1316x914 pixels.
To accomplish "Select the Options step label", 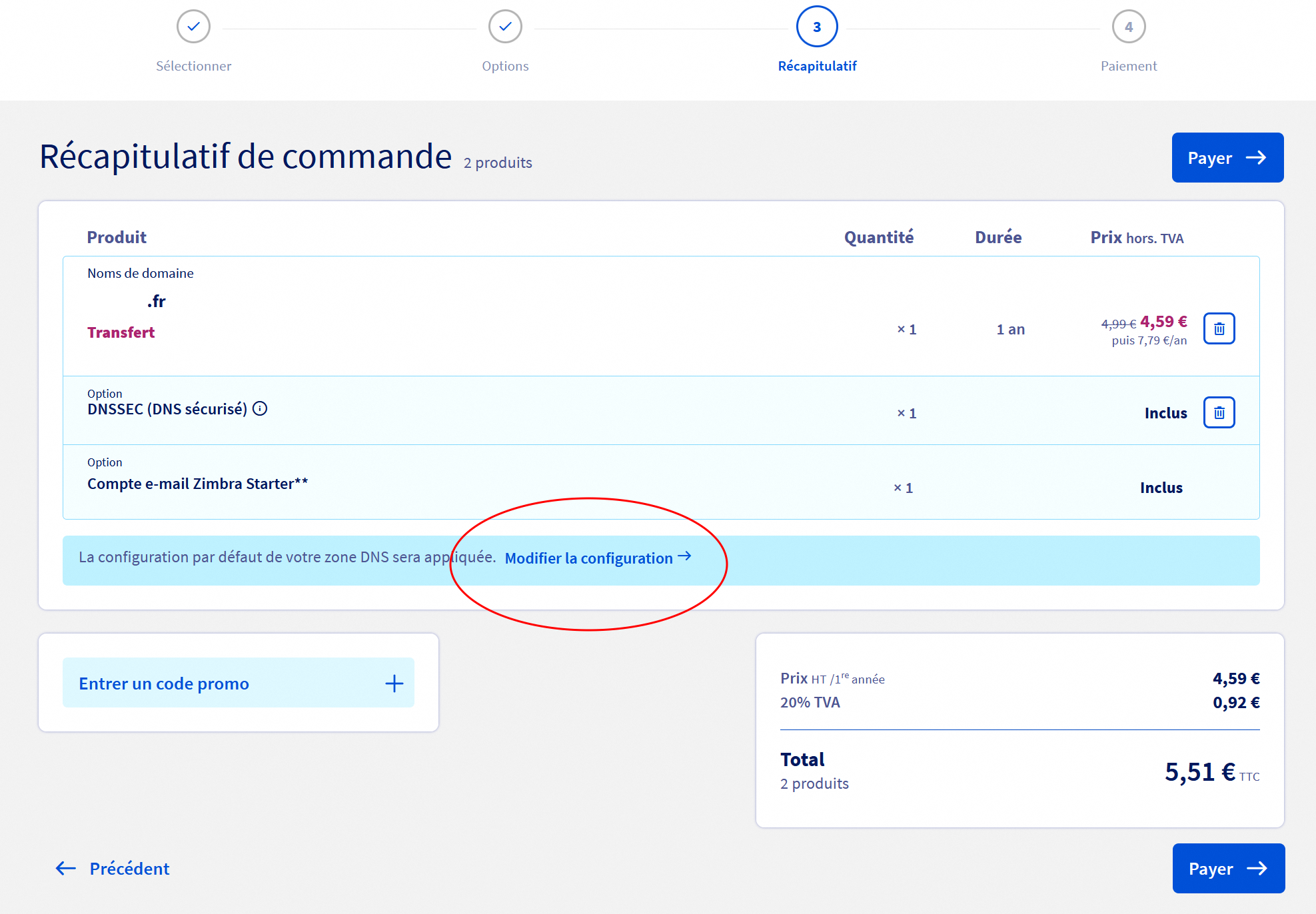I will 505,66.
